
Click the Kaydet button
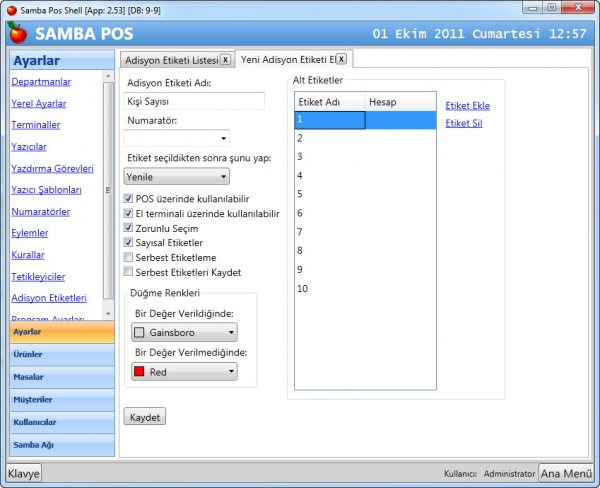pos(145,416)
